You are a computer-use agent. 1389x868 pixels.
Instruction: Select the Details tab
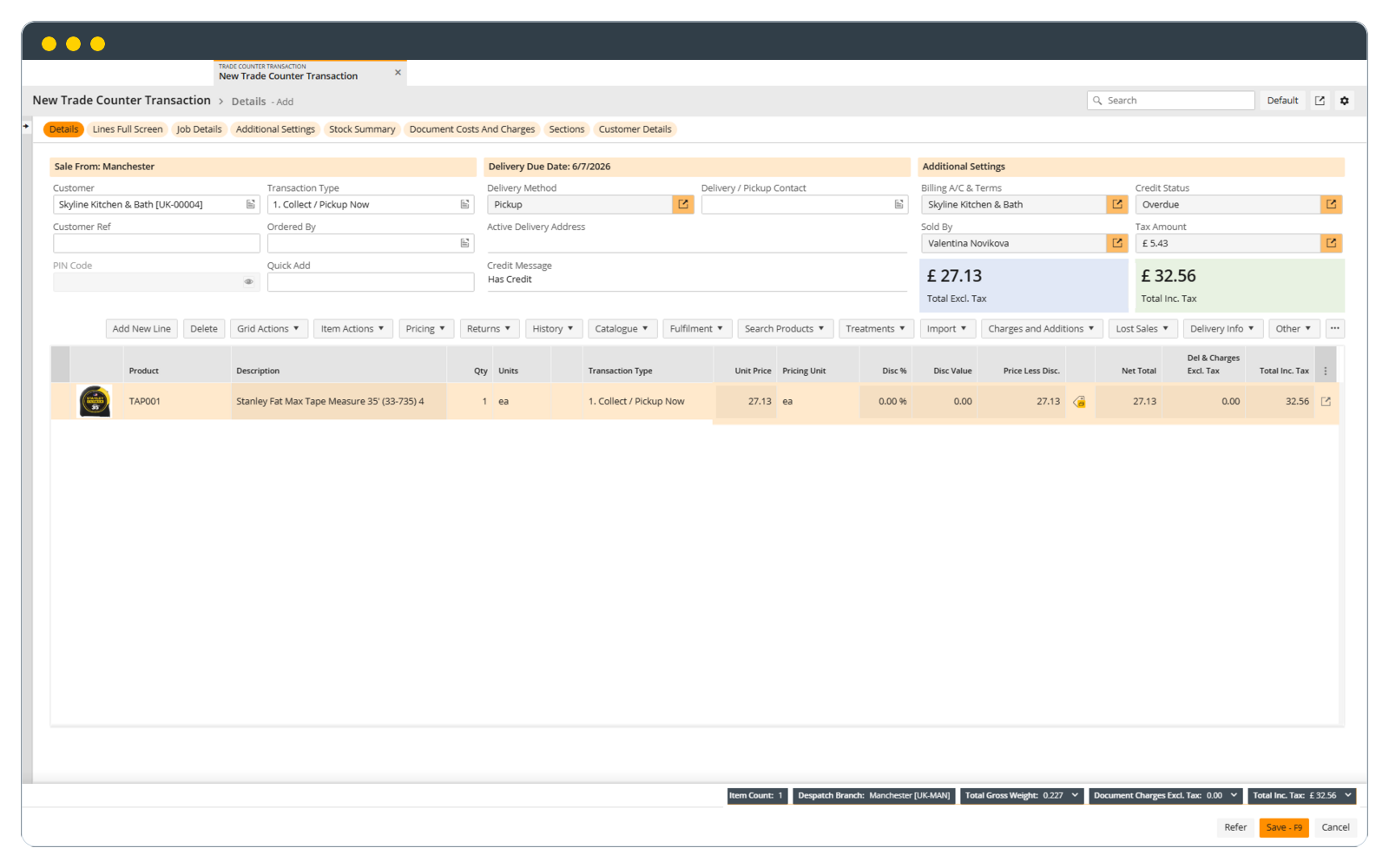coord(63,129)
